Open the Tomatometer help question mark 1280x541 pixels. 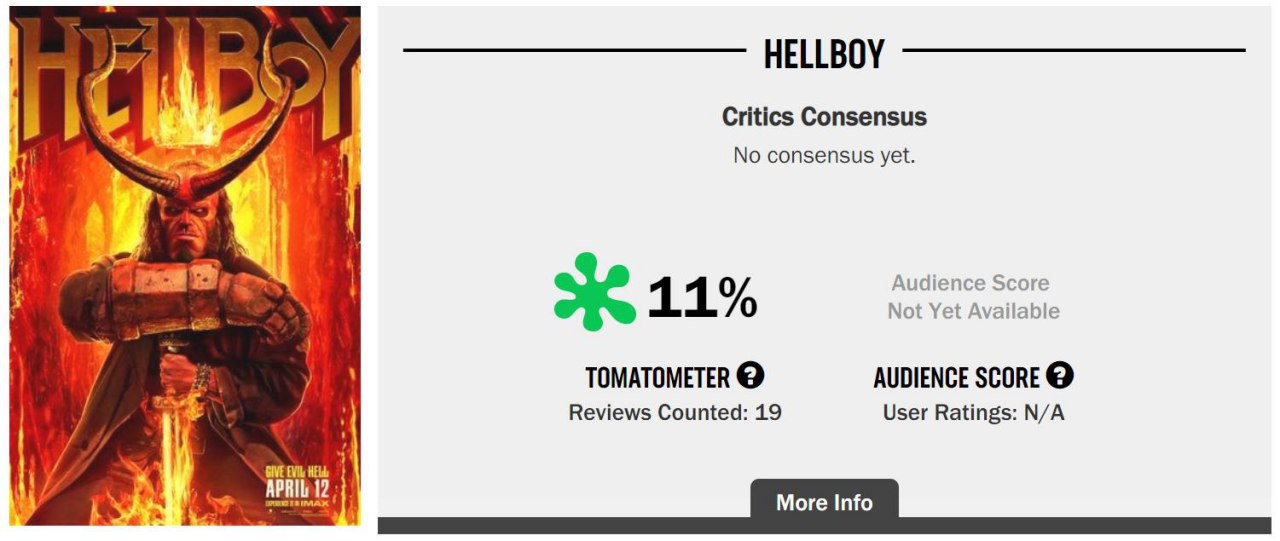point(750,376)
